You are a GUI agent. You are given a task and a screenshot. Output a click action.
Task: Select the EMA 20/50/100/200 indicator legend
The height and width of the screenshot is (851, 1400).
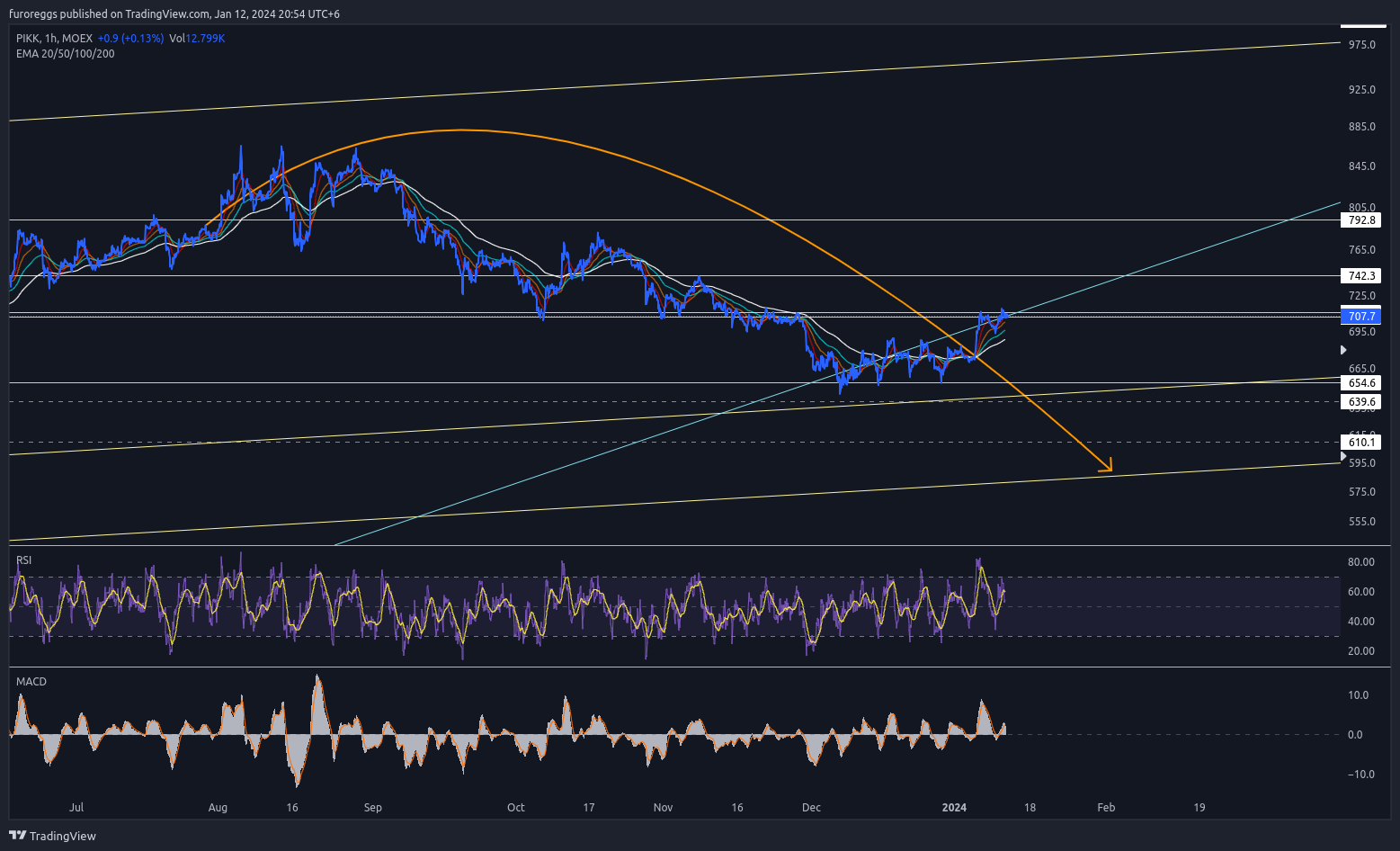tap(65, 54)
